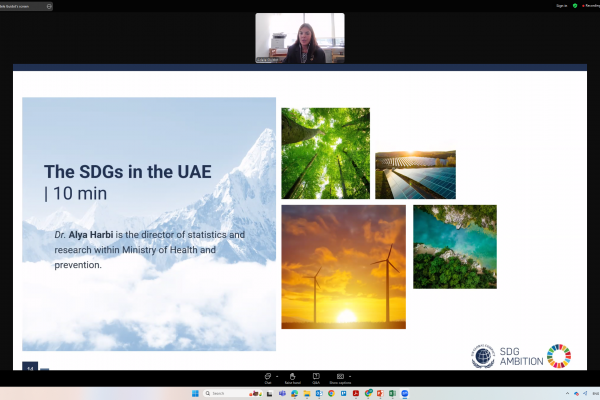Image resolution: width=600 pixels, height=400 pixels.
Task: Click the wind turbines sunset image
Action: point(343,266)
